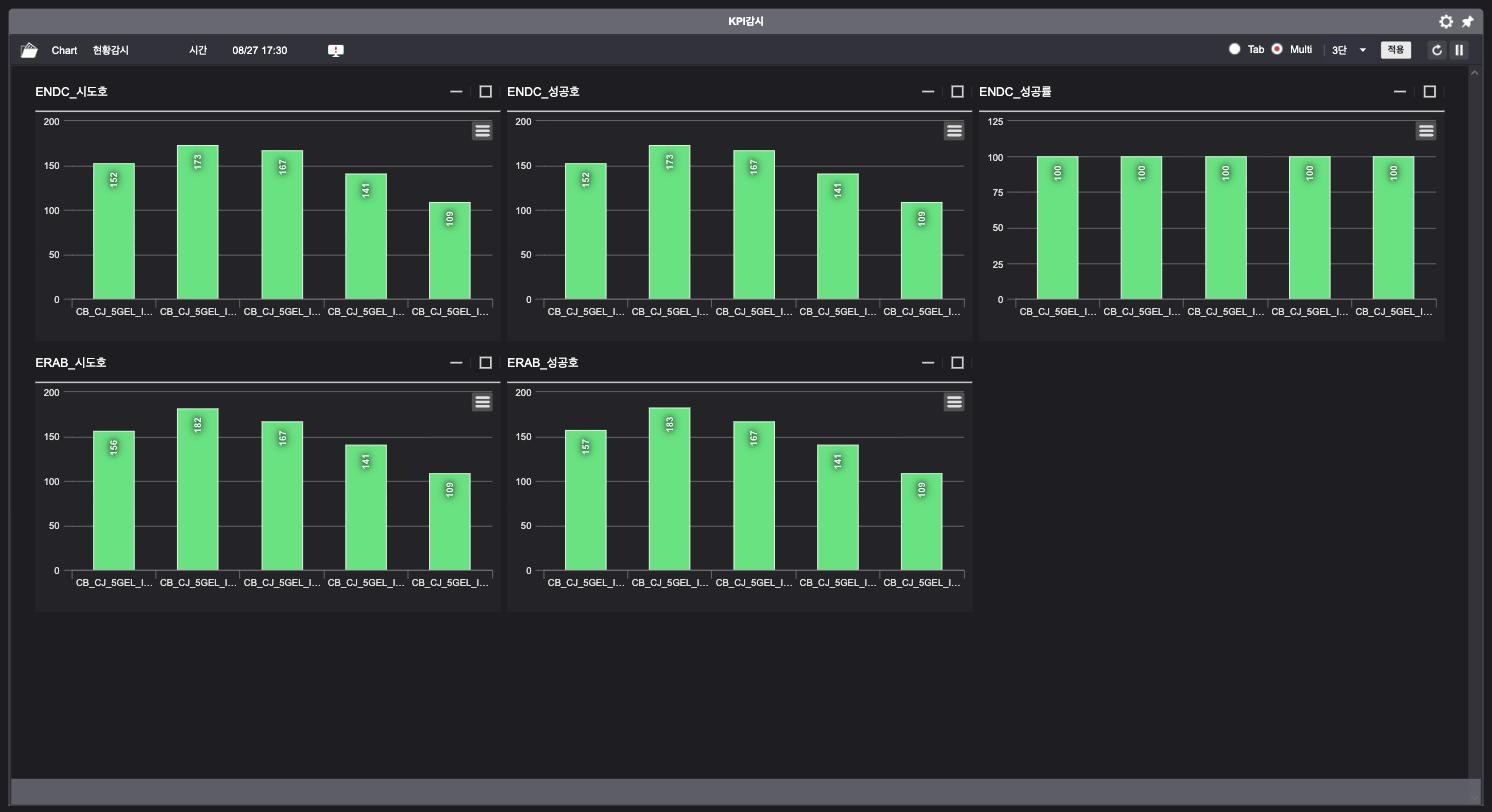This screenshot has width=1492, height=812.
Task: Click the 시간 label in toolbar
Action: coord(198,50)
